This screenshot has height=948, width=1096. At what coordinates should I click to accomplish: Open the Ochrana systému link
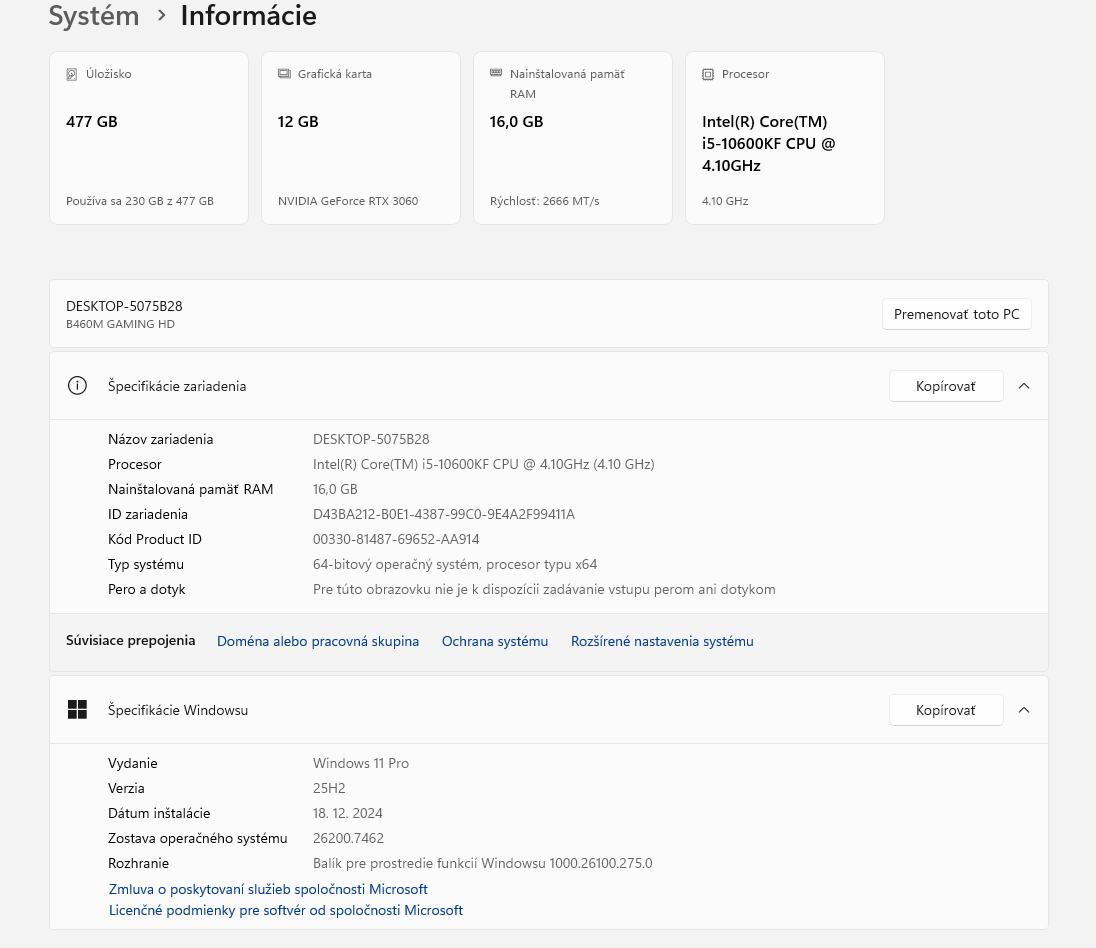coord(495,642)
